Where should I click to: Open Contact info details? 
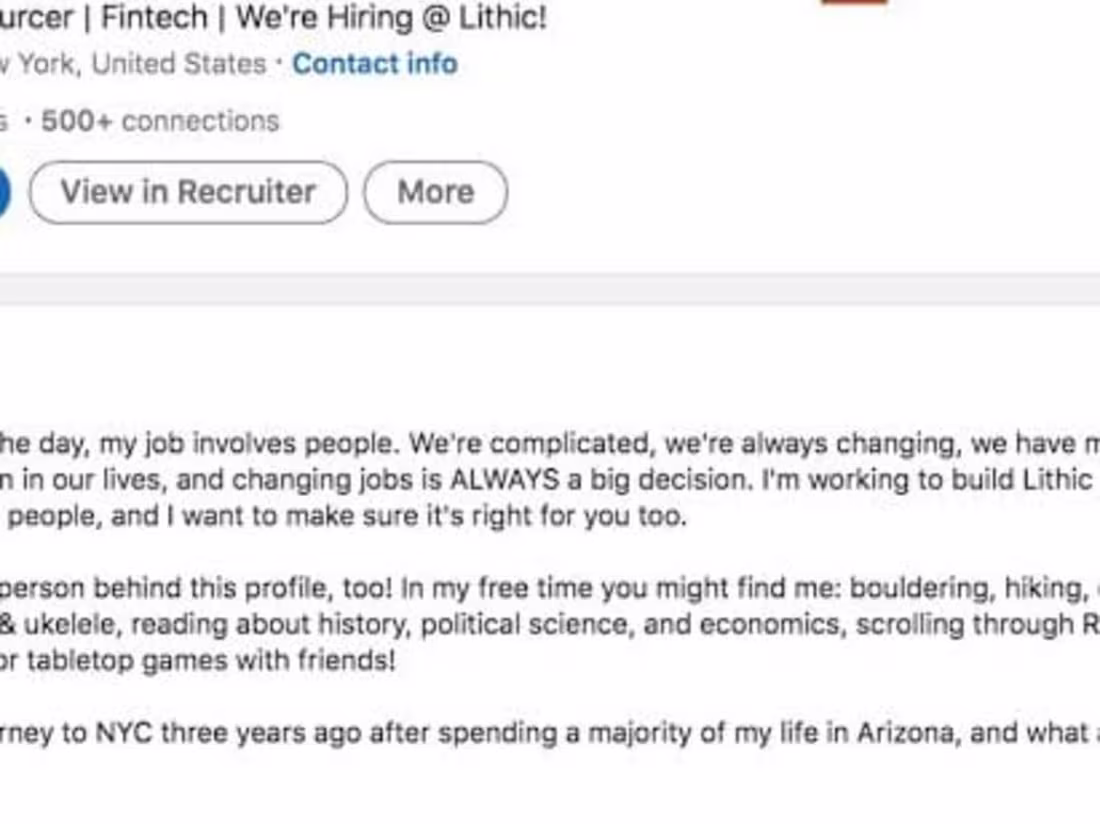click(x=373, y=64)
